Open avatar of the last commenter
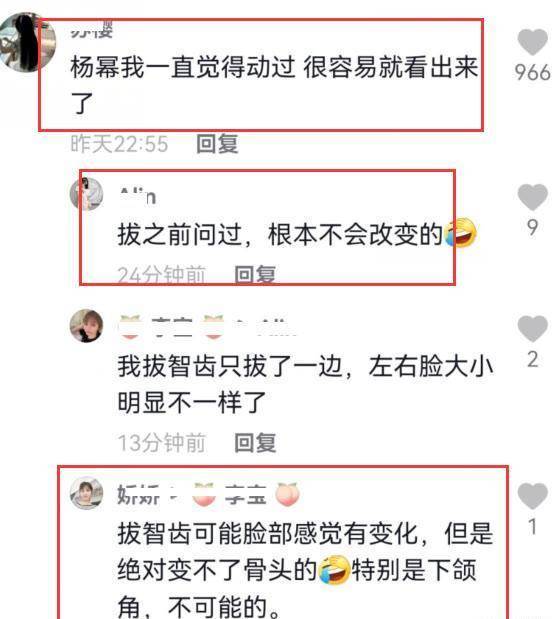 tap(86, 493)
